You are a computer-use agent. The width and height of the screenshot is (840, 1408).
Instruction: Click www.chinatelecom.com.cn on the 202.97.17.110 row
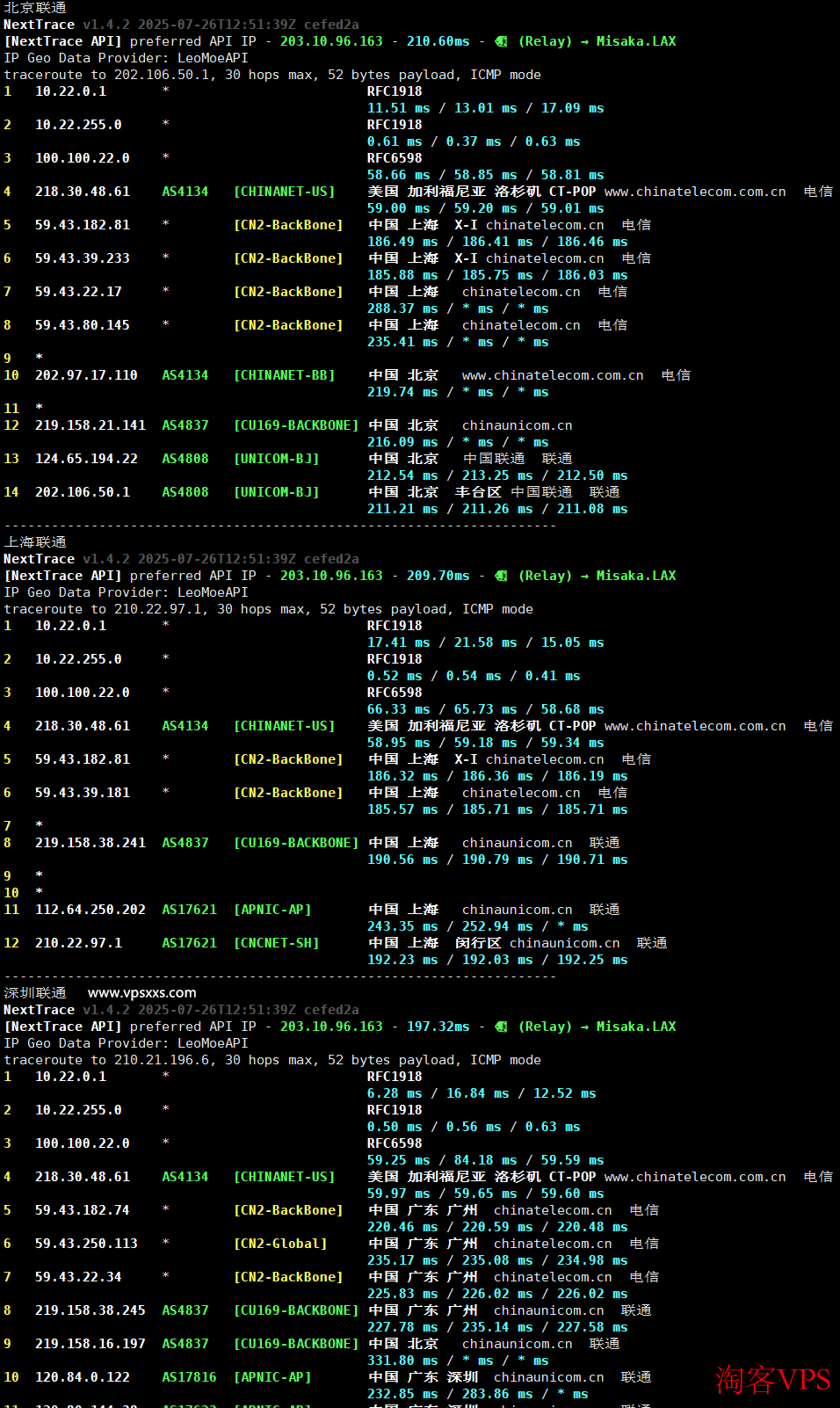(x=552, y=375)
